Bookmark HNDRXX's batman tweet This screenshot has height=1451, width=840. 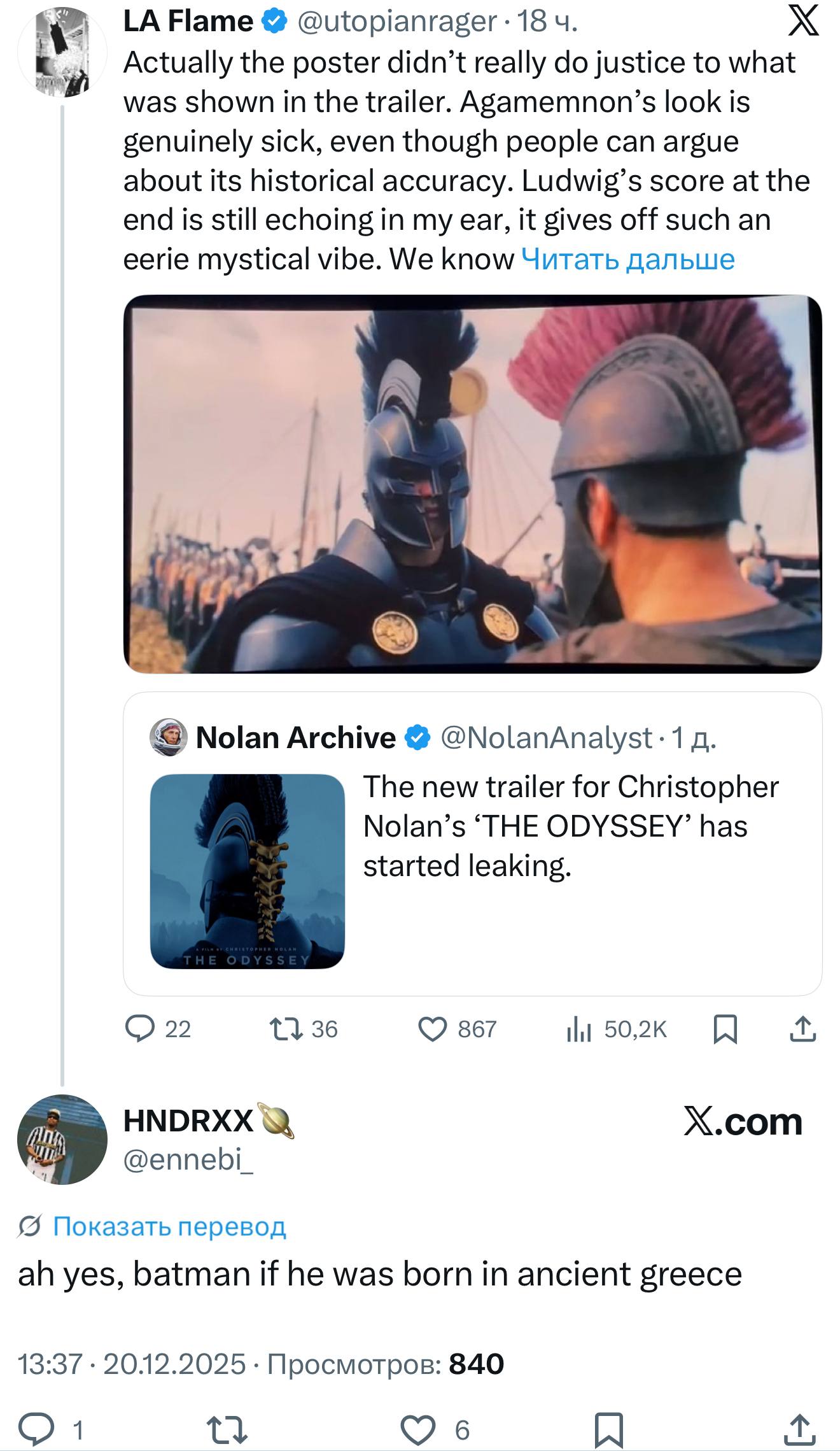coord(608,1429)
